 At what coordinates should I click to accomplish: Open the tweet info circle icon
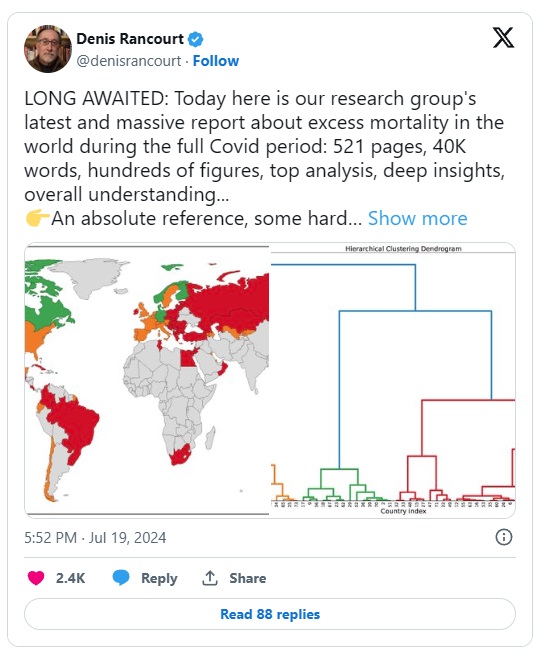point(504,537)
